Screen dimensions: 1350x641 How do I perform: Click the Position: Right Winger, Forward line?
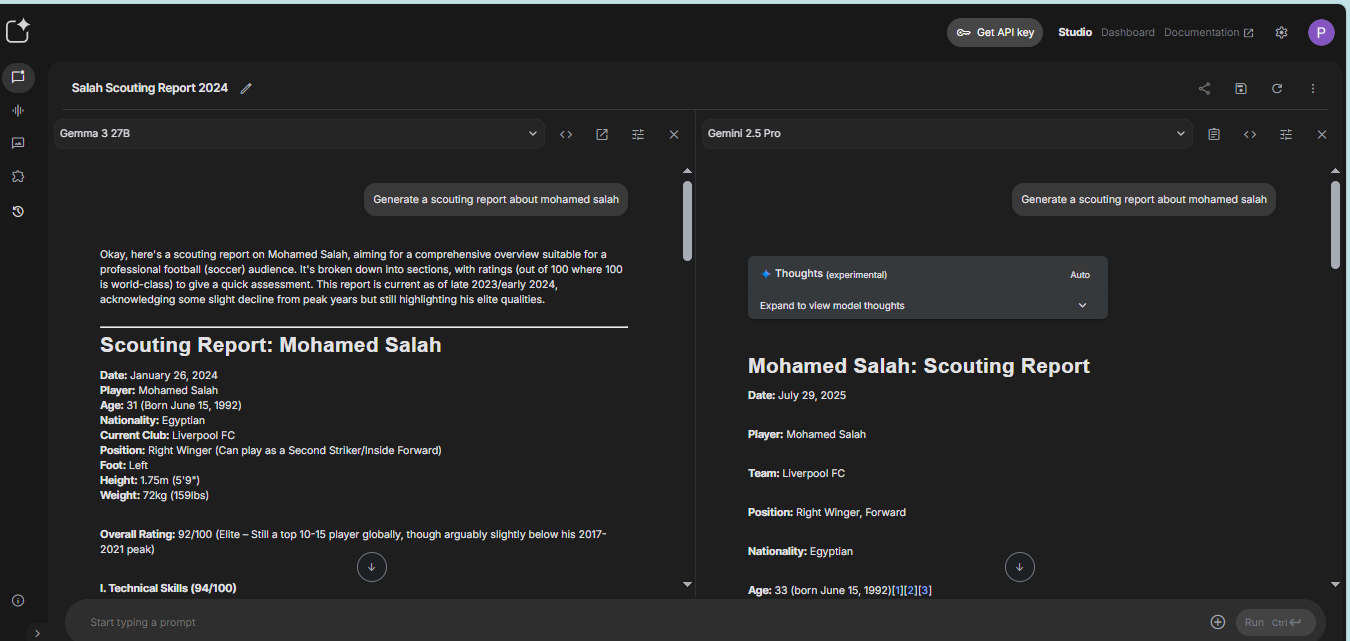point(827,512)
